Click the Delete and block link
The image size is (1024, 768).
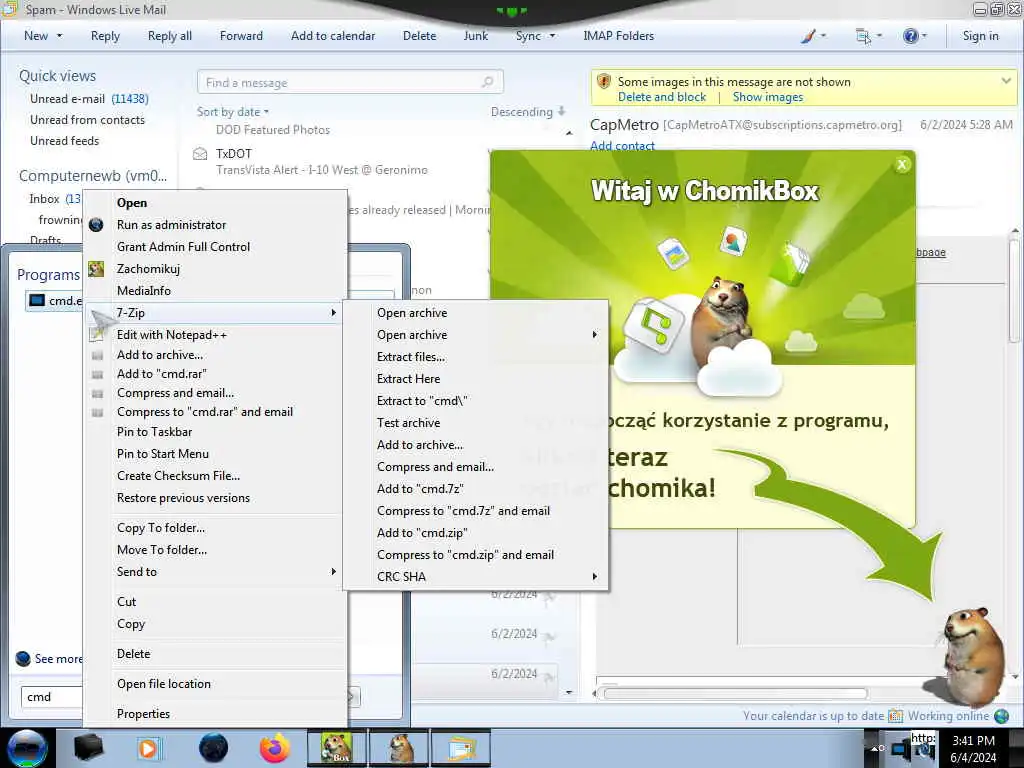[x=662, y=97]
